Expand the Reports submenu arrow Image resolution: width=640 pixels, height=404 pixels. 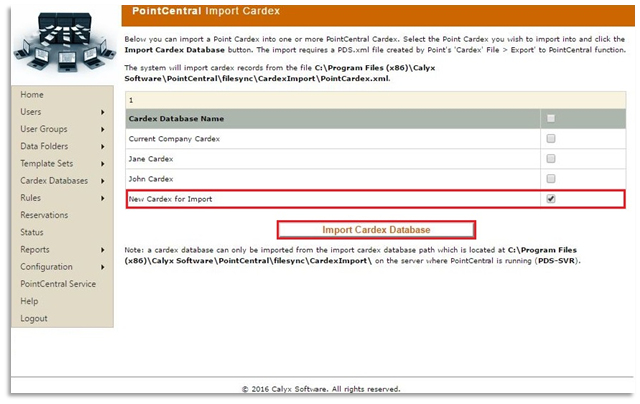(102, 250)
